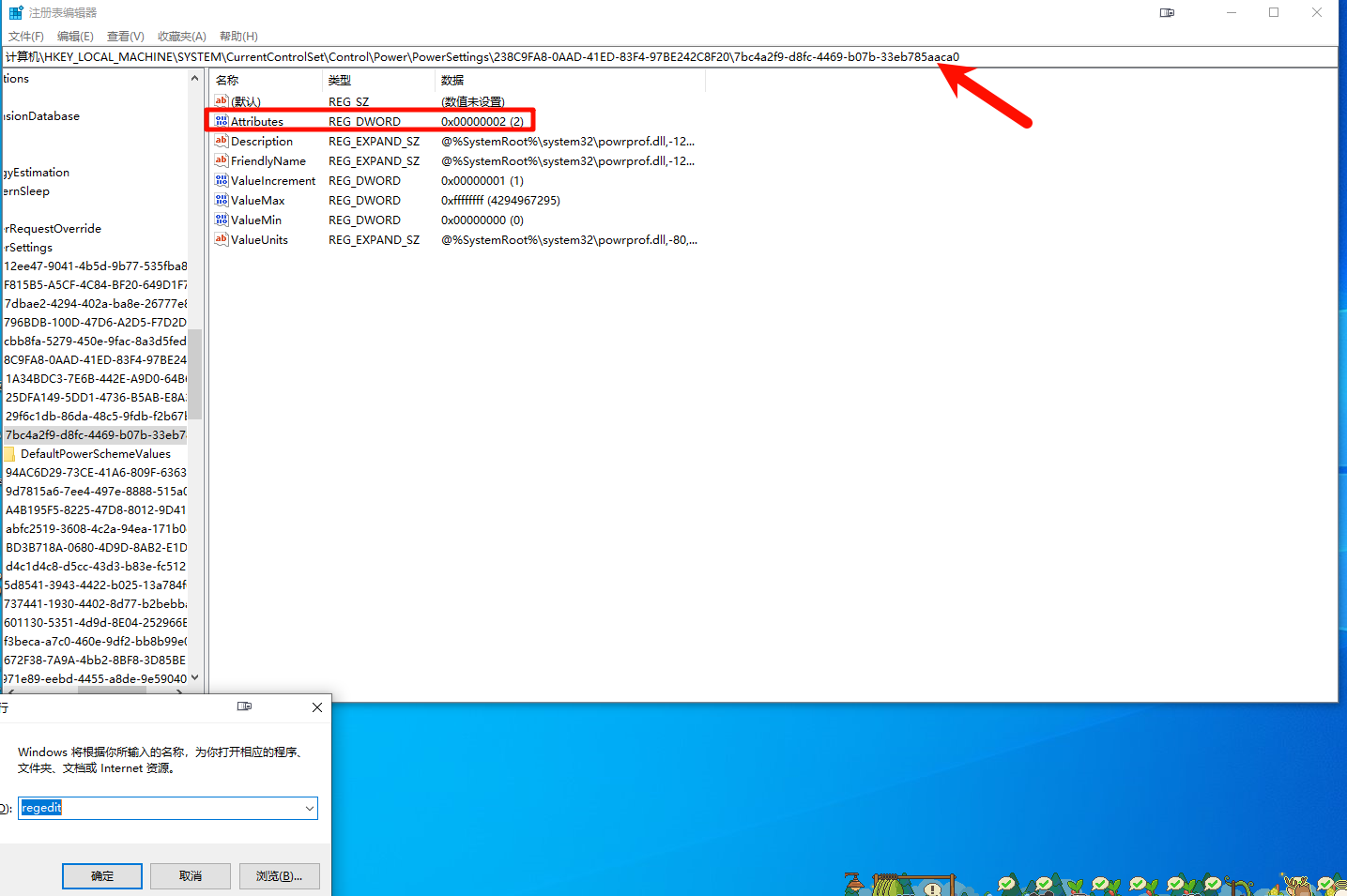The height and width of the screenshot is (896, 1347).
Task: Select the tree key ending ernSleep
Action: [26, 191]
